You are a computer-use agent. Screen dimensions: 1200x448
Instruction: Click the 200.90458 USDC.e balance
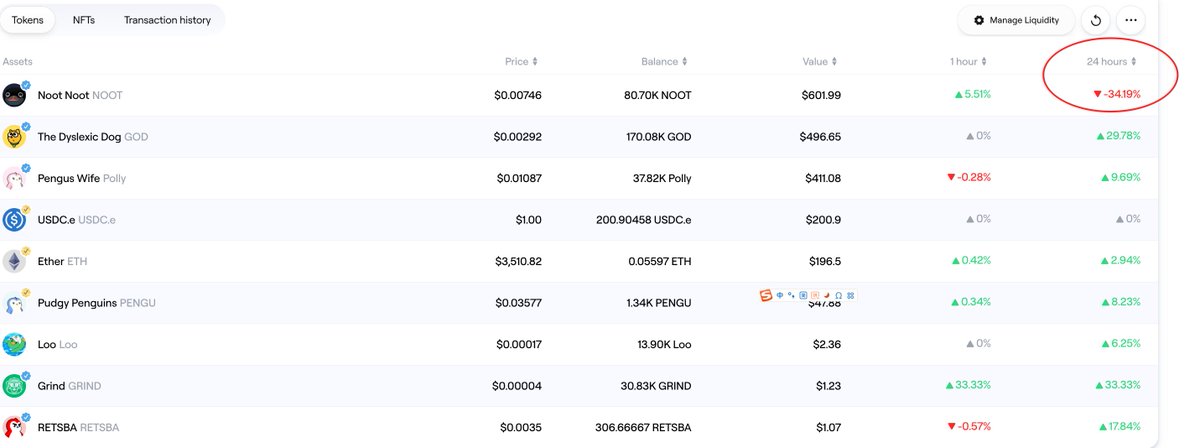643,220
